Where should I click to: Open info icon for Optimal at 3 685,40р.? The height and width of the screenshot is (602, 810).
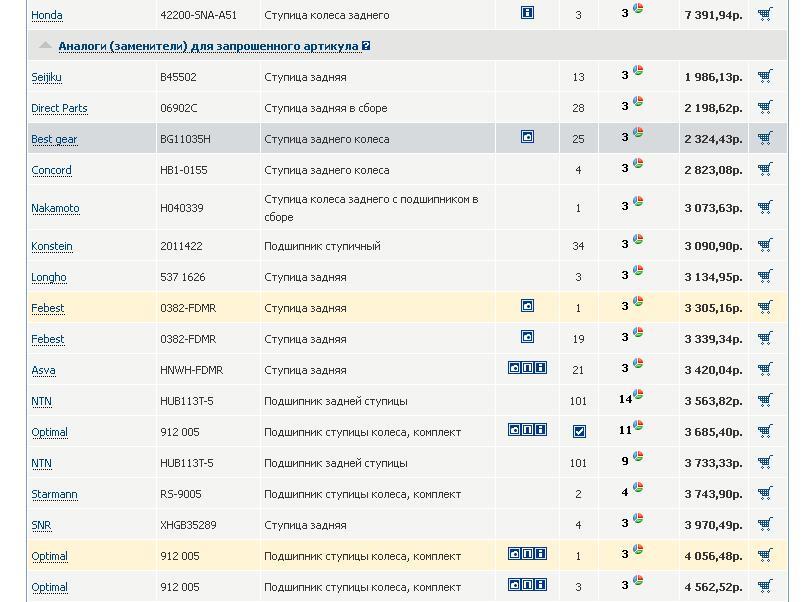tap(540, 430)
